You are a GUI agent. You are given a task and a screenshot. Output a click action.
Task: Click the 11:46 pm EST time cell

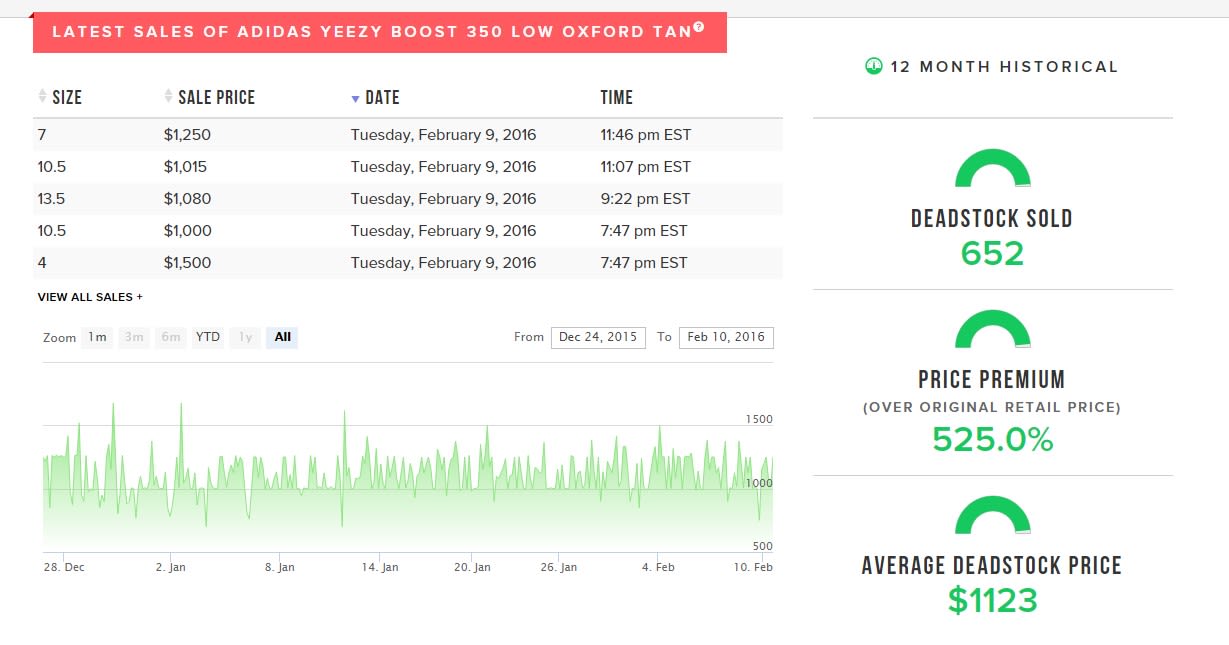coord(645,135)
